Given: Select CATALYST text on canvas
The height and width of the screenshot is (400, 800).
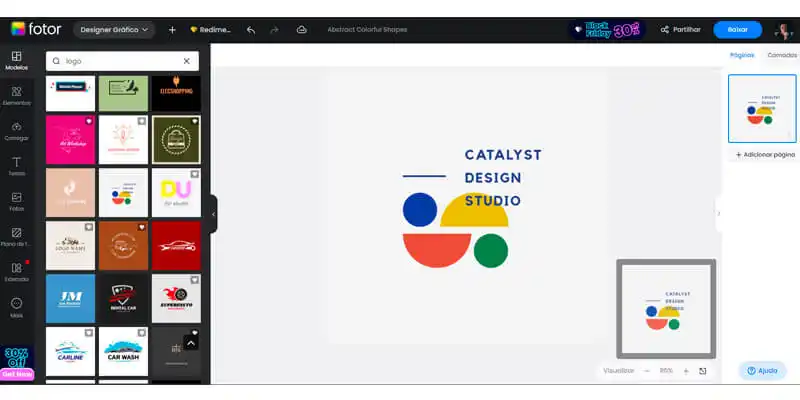Looking at the screenshot, I should point(503,155).
